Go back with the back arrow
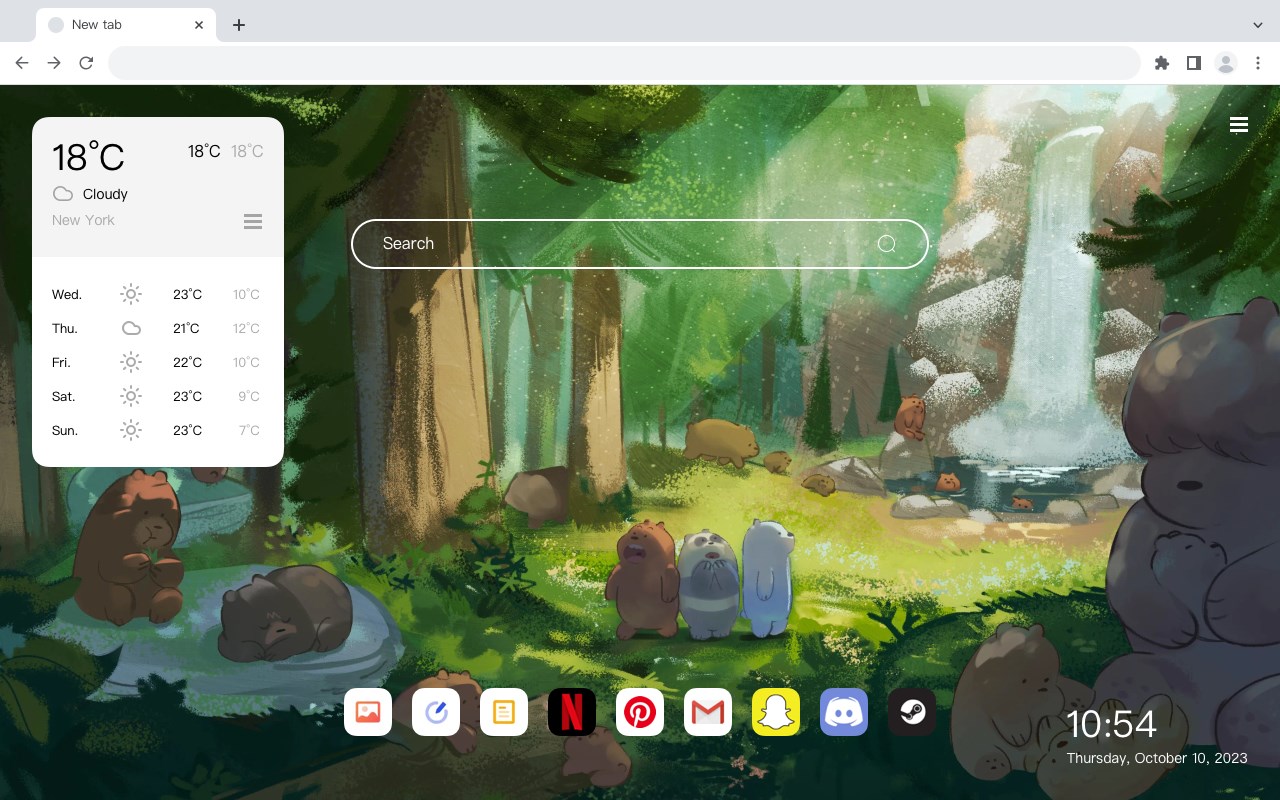 [22, 63]
